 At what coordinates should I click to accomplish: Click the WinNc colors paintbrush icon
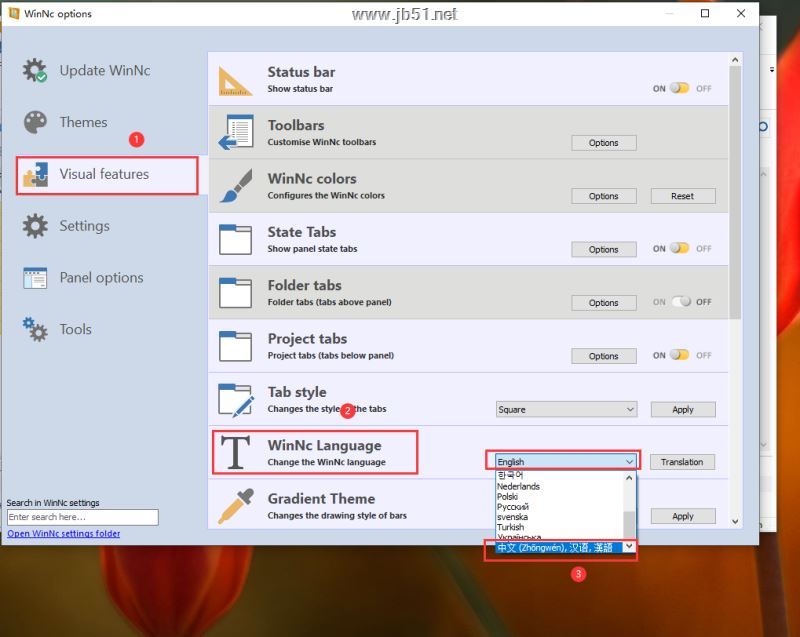pos(236,186)
